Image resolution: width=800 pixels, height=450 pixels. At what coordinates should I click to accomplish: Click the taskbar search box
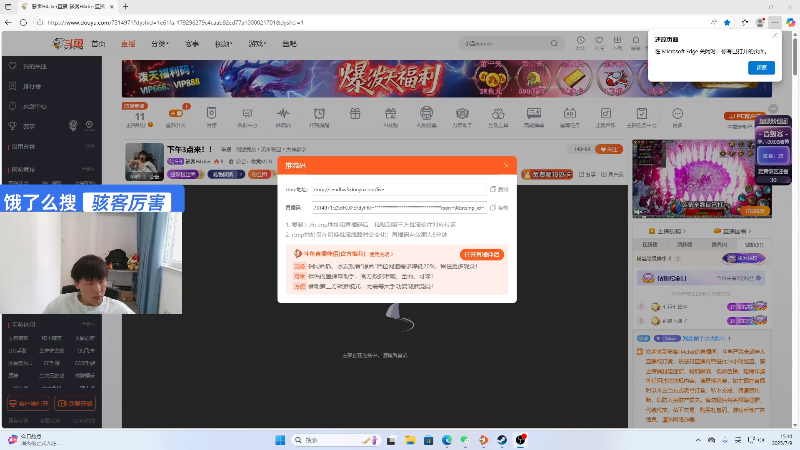(x=336, y=440)
